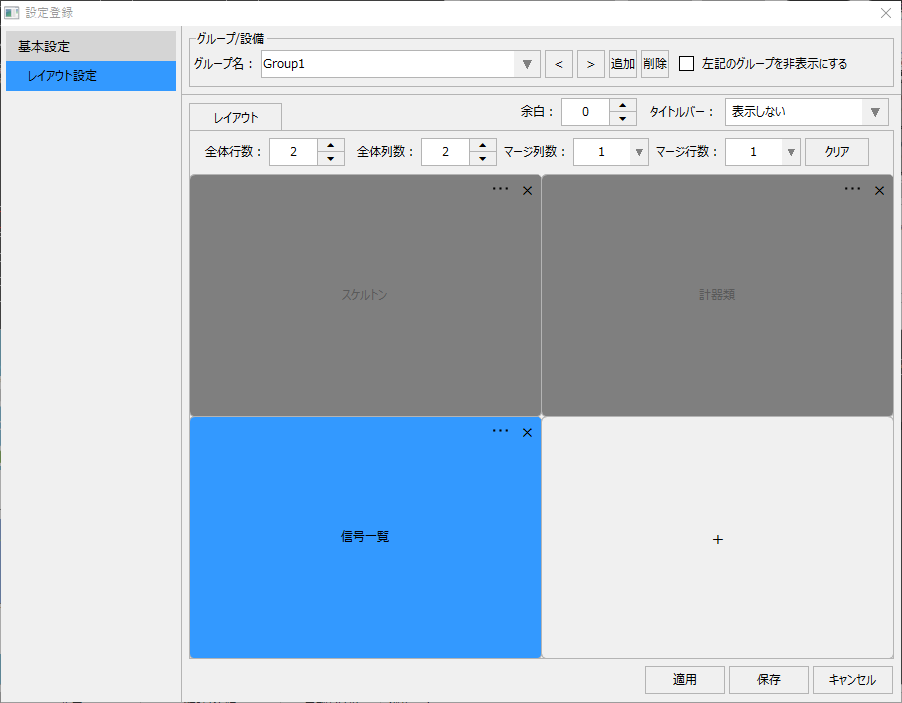Open the マージ行数 dropdown
This screenshot has width=902, height=703.
click(790, 151)
